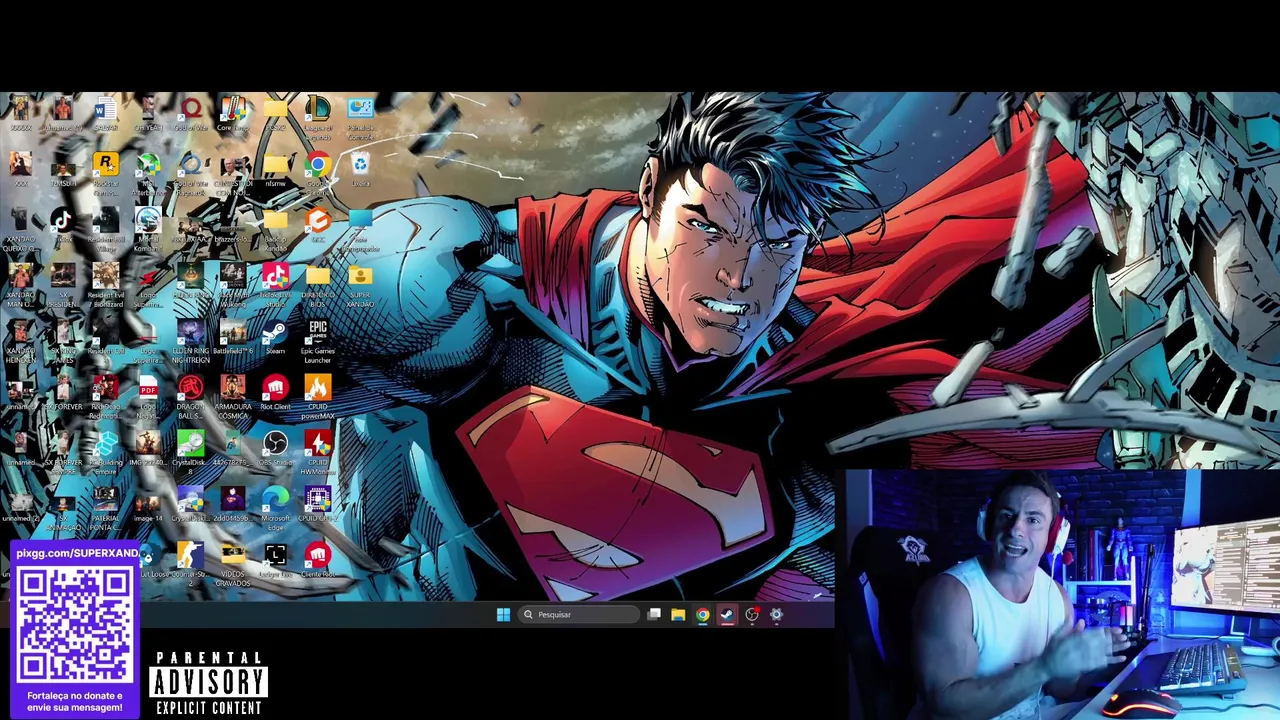Image resolution: width=1280 pixels, height=720 pixels.
Task: Select the CrystalDiskInfo 8 shortcut
Action: [x=191, y=454]
